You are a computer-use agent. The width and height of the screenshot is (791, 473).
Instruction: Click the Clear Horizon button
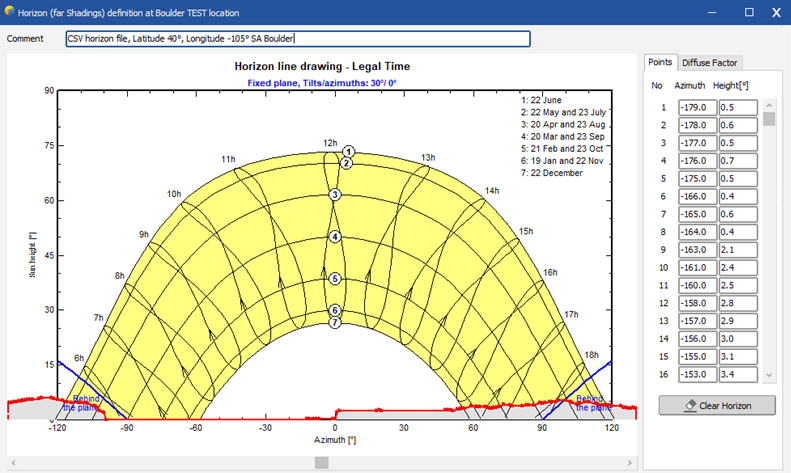pyautogui.click(x=717, y=405)
